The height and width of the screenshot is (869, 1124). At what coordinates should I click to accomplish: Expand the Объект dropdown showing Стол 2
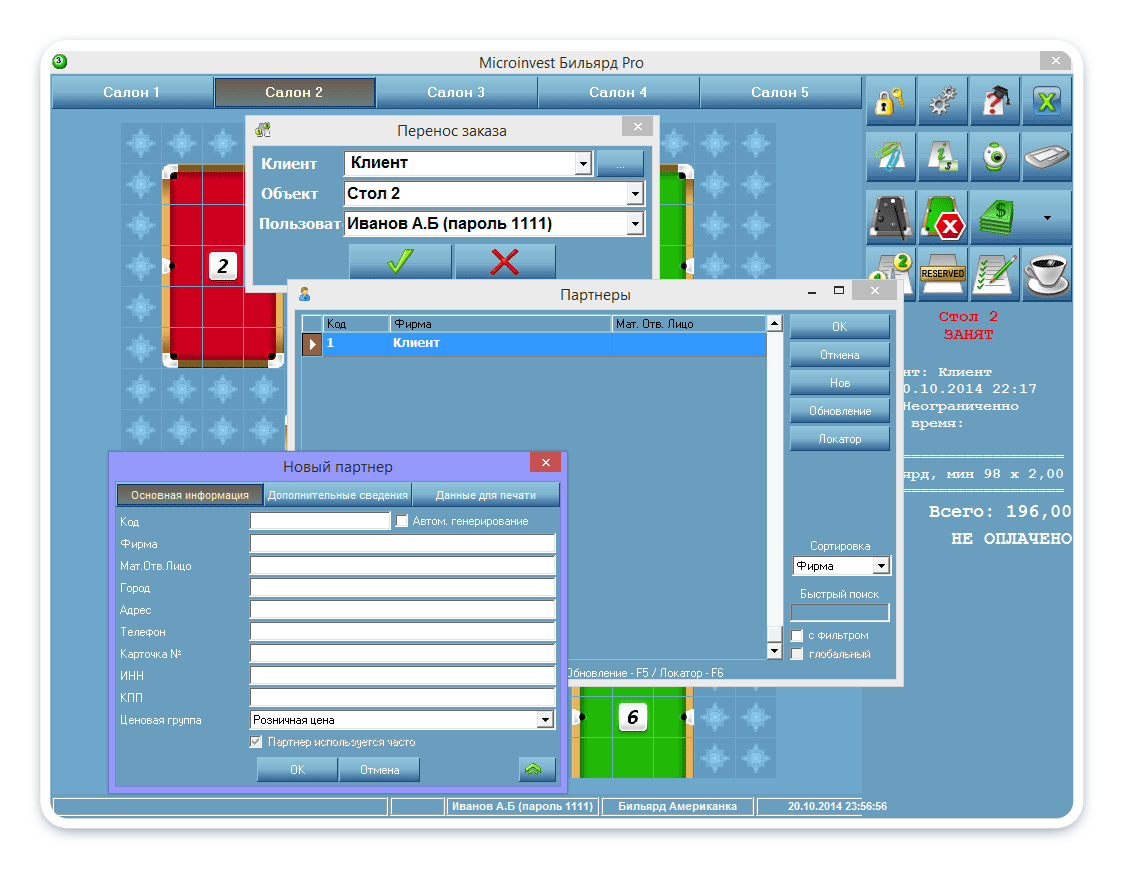(x=634, y=194)
